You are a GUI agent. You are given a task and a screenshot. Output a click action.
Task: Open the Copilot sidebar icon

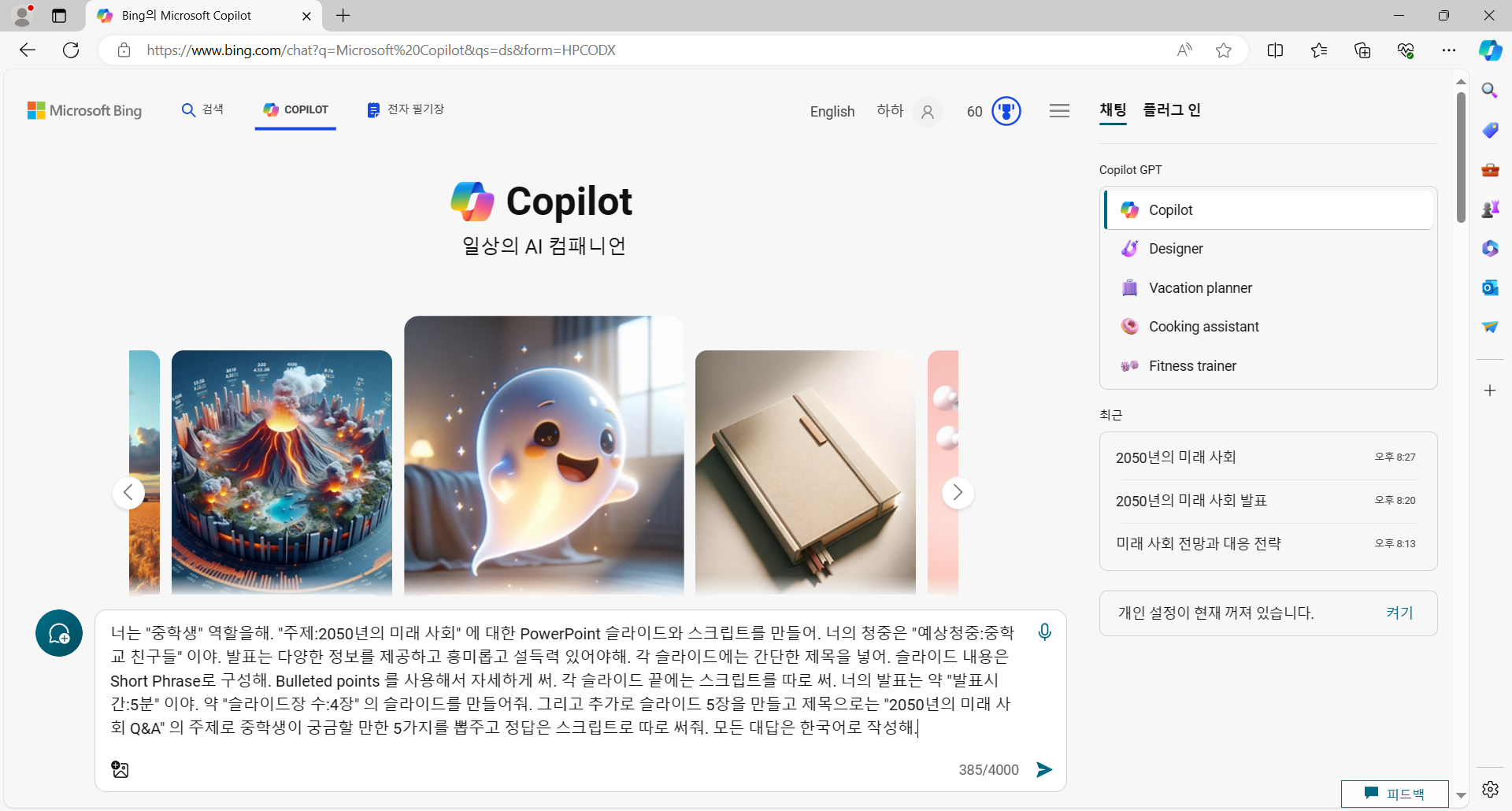1490,50
